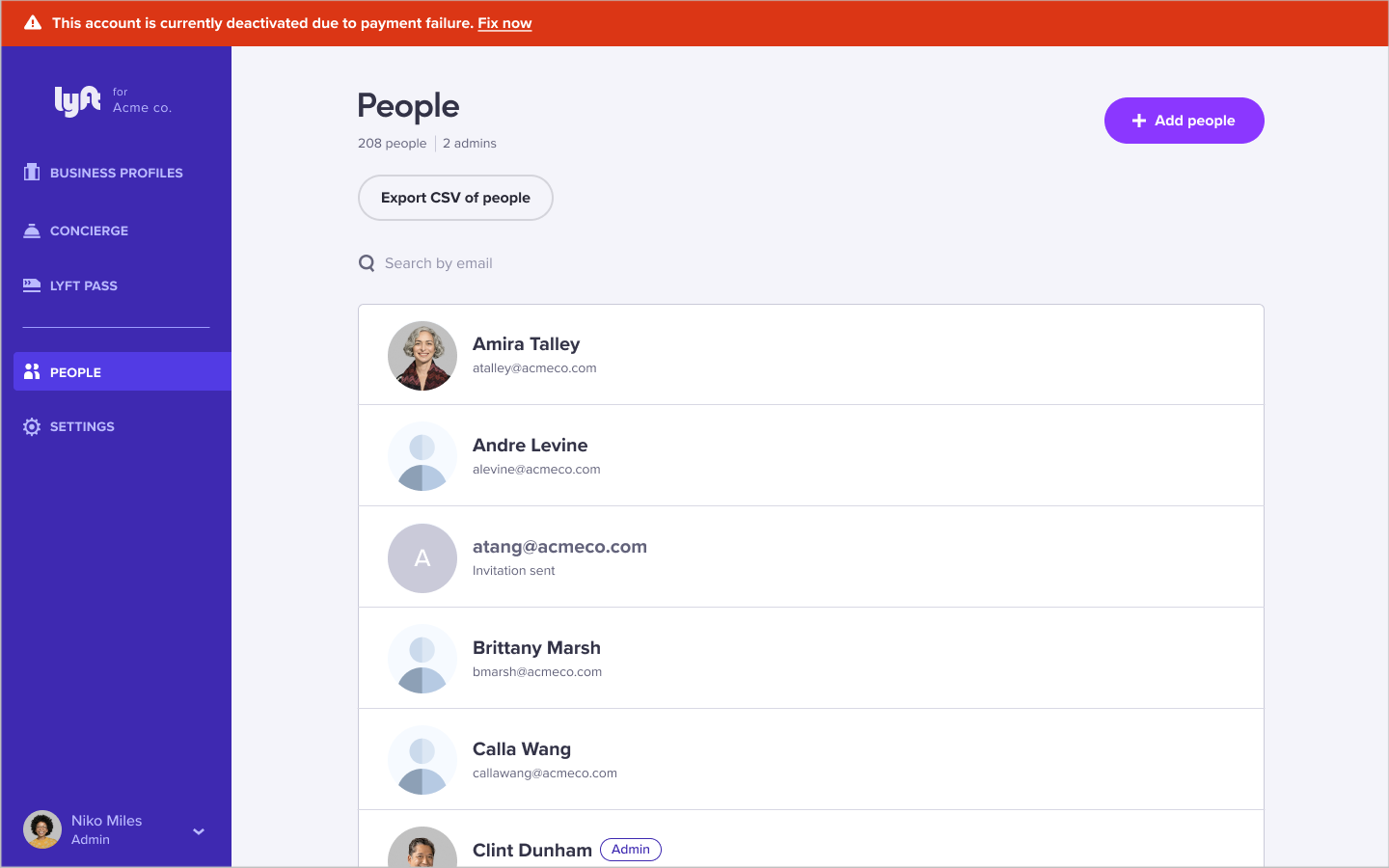Image resolution: width=1389 pixels, height=868 pixels.
Task: Click Andre Levine's placeholder avatar
Action: pos(422,456)
